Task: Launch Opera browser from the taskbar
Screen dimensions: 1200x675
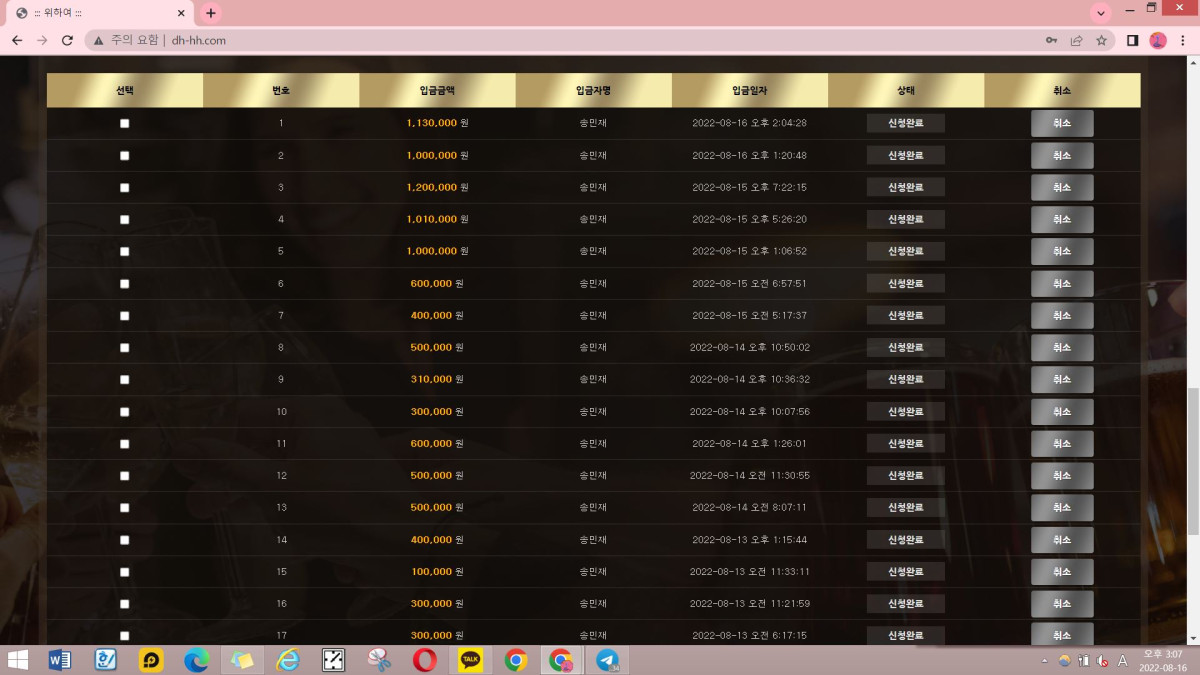Action: point(424,660)
